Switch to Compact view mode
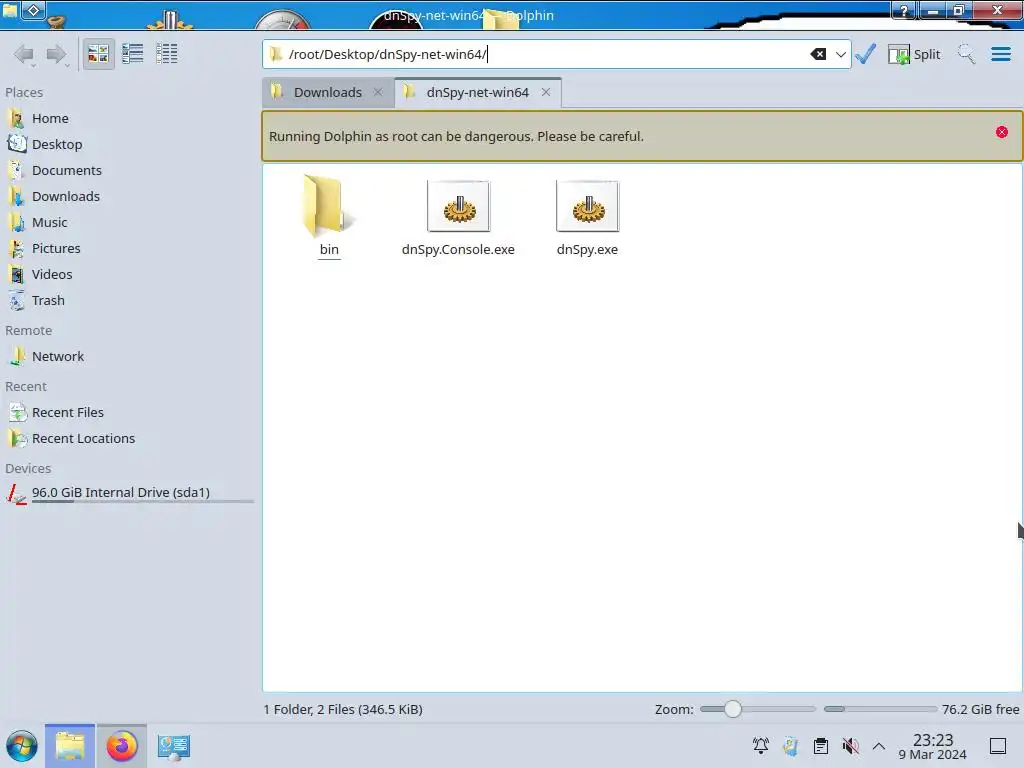The width and height of the screenshot is (1024, 768). [x=133, y=54]
